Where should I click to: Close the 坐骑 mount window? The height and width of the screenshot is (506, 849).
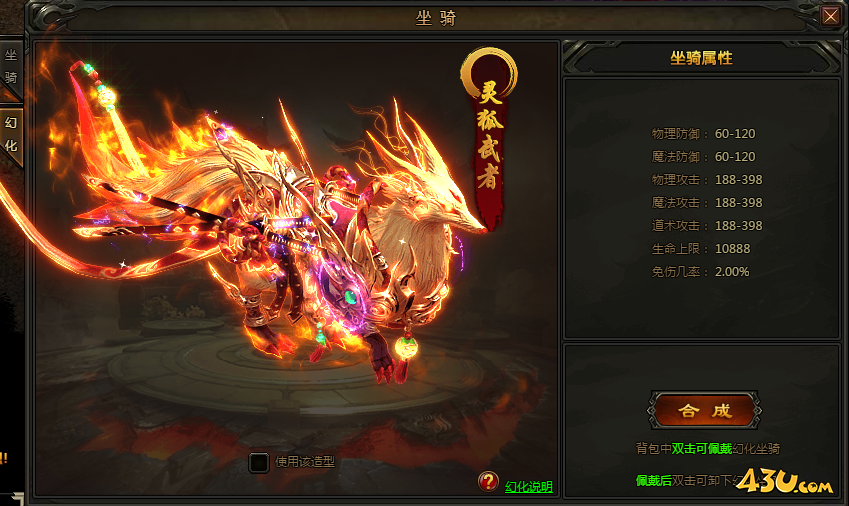tap(830, 16)
